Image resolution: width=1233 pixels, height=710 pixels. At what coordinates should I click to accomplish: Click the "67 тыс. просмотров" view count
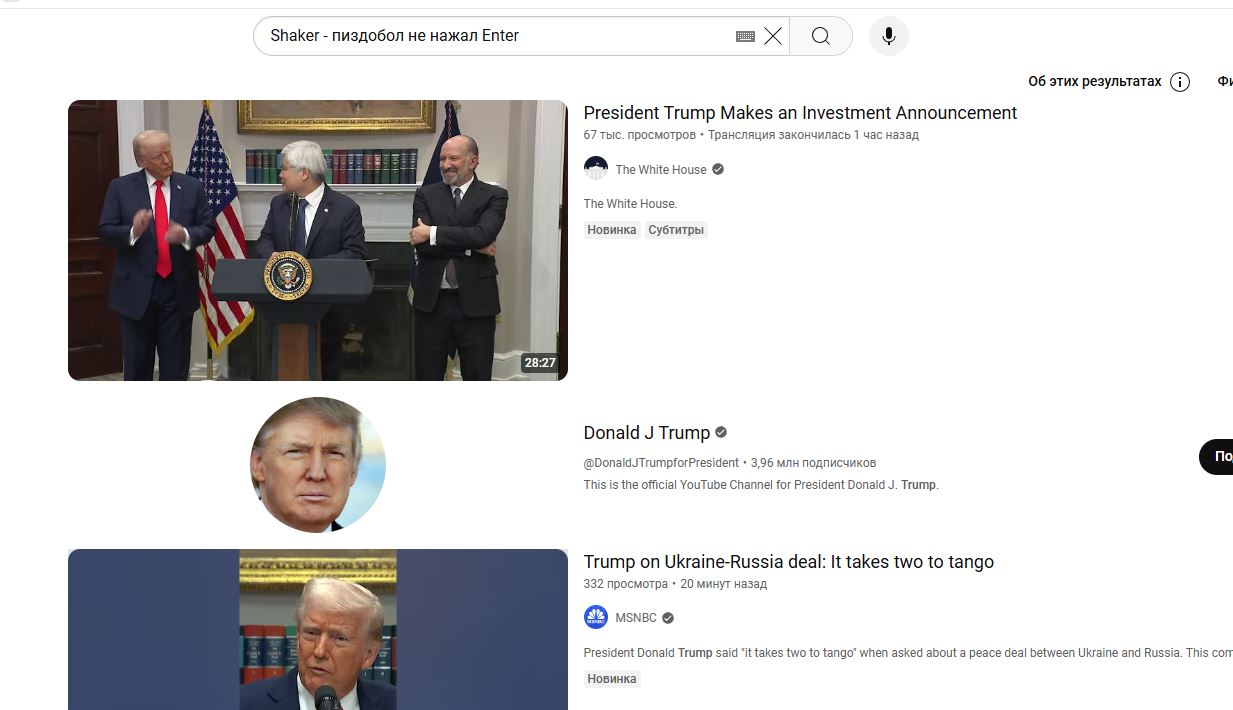pyautogui.click(x=640, y=135)
